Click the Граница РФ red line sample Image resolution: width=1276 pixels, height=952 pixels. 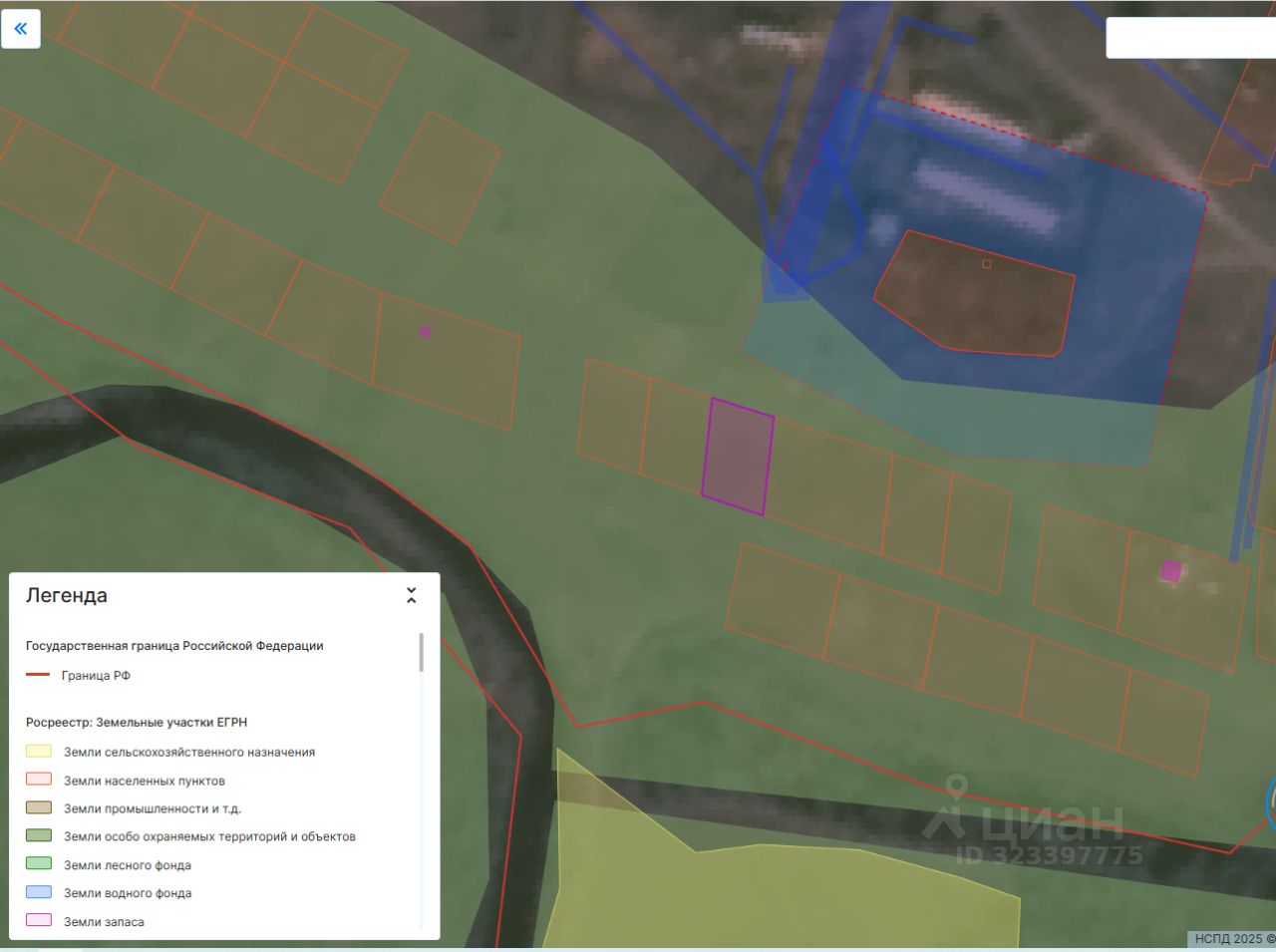(38, 675)
